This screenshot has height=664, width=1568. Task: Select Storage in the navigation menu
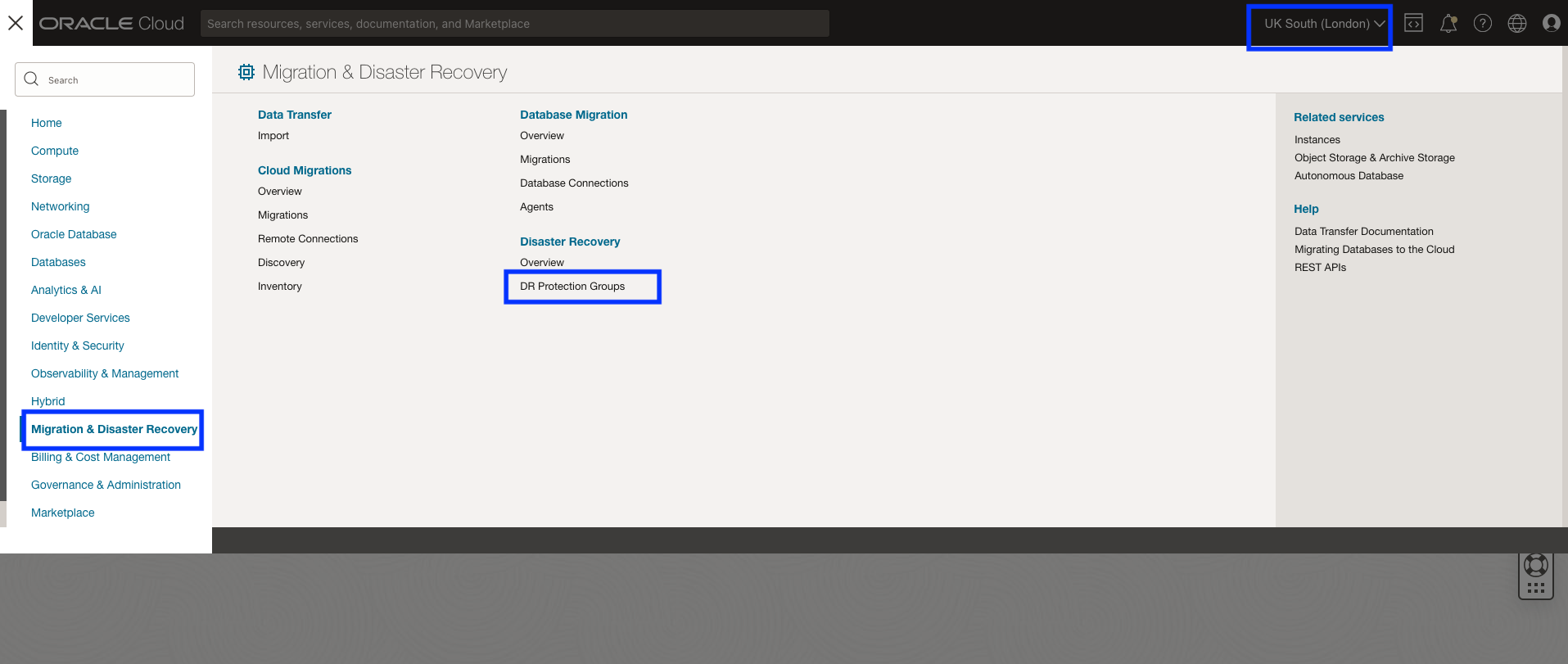coord(52,178)
